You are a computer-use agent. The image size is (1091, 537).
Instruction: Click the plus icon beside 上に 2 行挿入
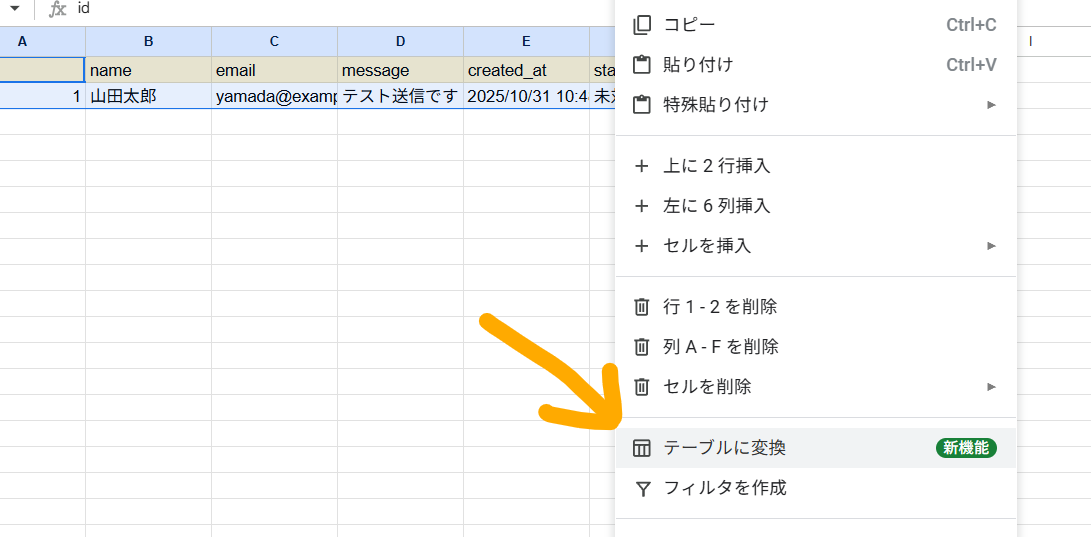click(x=642, y=166)
